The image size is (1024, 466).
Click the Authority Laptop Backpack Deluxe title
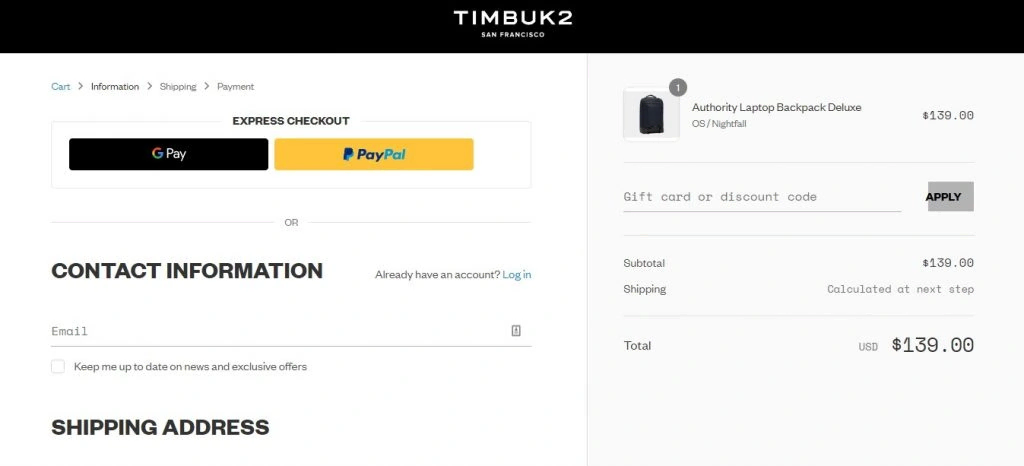click(776, 107)
